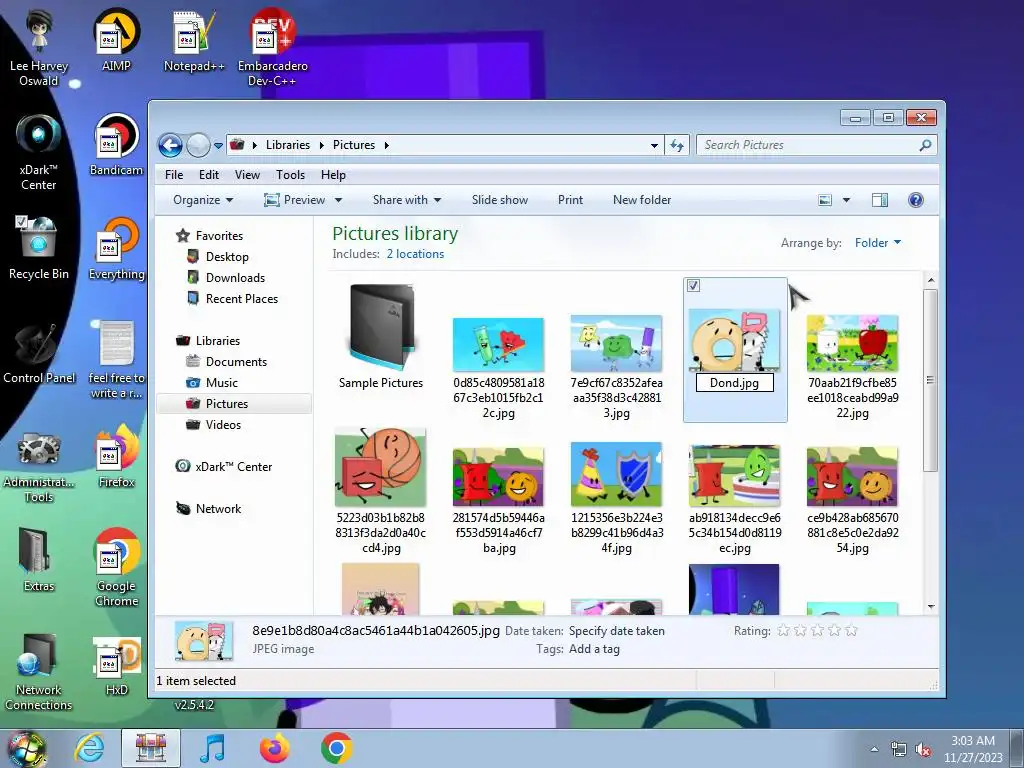Open the Arrange by Folder dropdown

pyautogui.click(x=878, y=243)
